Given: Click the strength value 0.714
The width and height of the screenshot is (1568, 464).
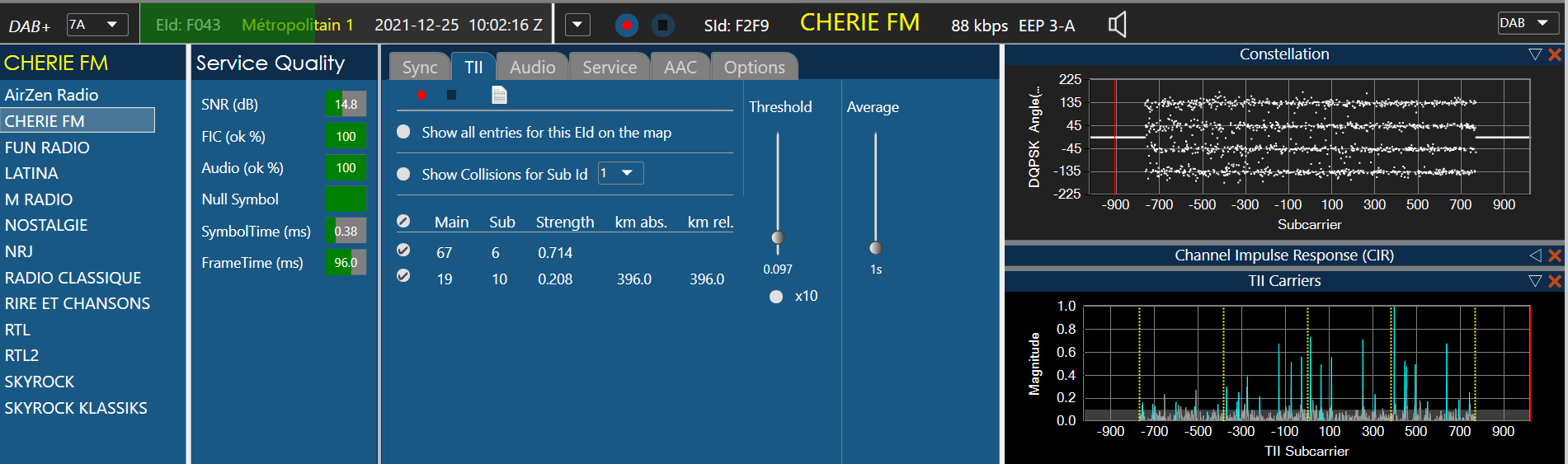Looking at the screenshot, I should click(555, 253).
